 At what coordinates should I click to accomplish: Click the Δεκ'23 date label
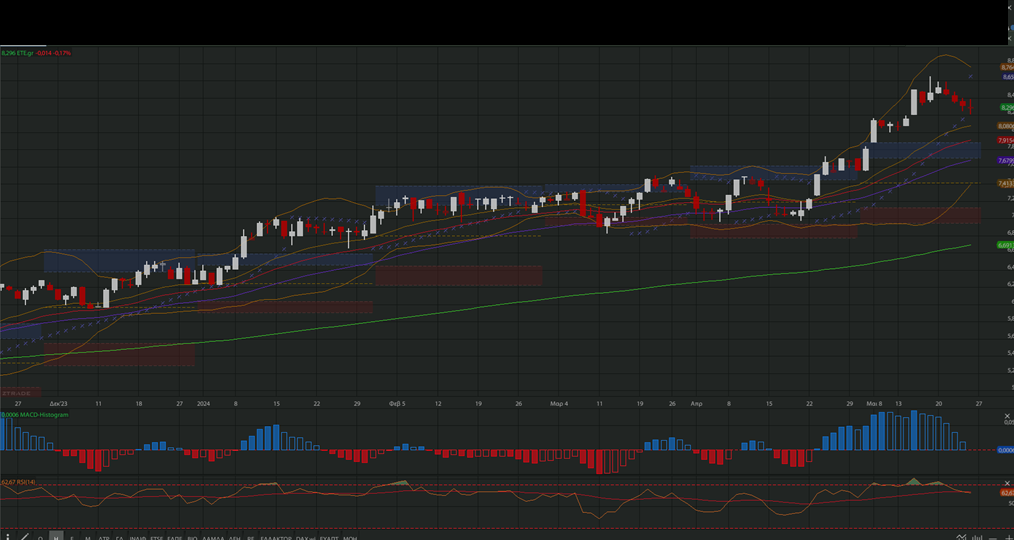[58, 404]
